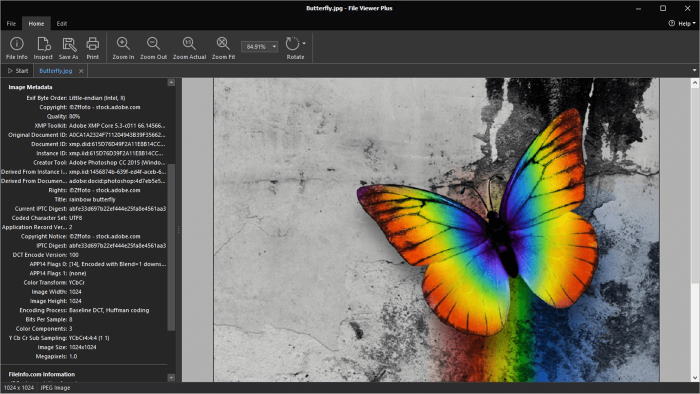This screenshot has height=394, width=700.
Task: Print the image with Print icon
Action: pyautogui.click(x=92, y=48)
